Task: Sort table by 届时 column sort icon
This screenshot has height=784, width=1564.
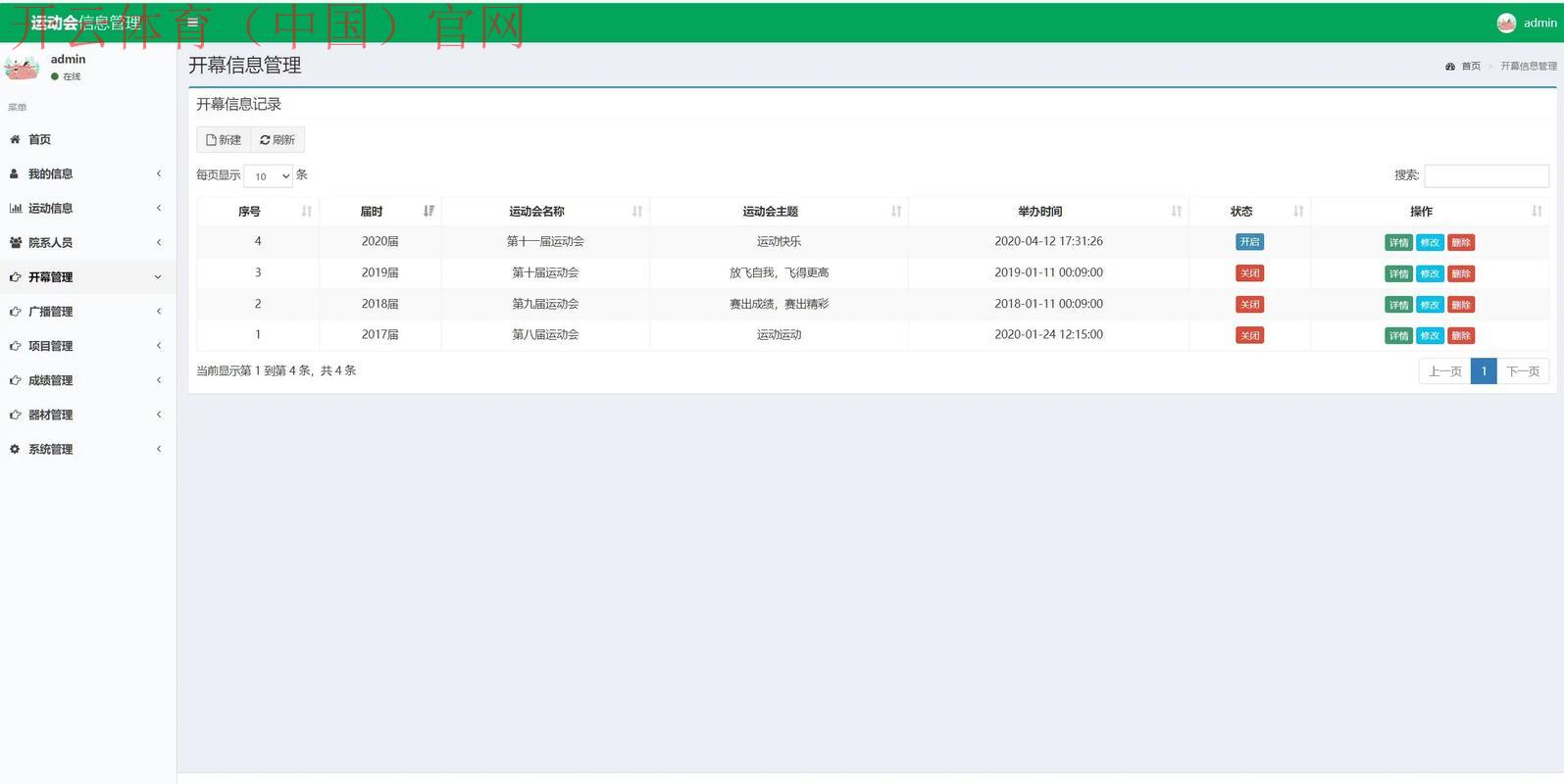Action: 429,211
